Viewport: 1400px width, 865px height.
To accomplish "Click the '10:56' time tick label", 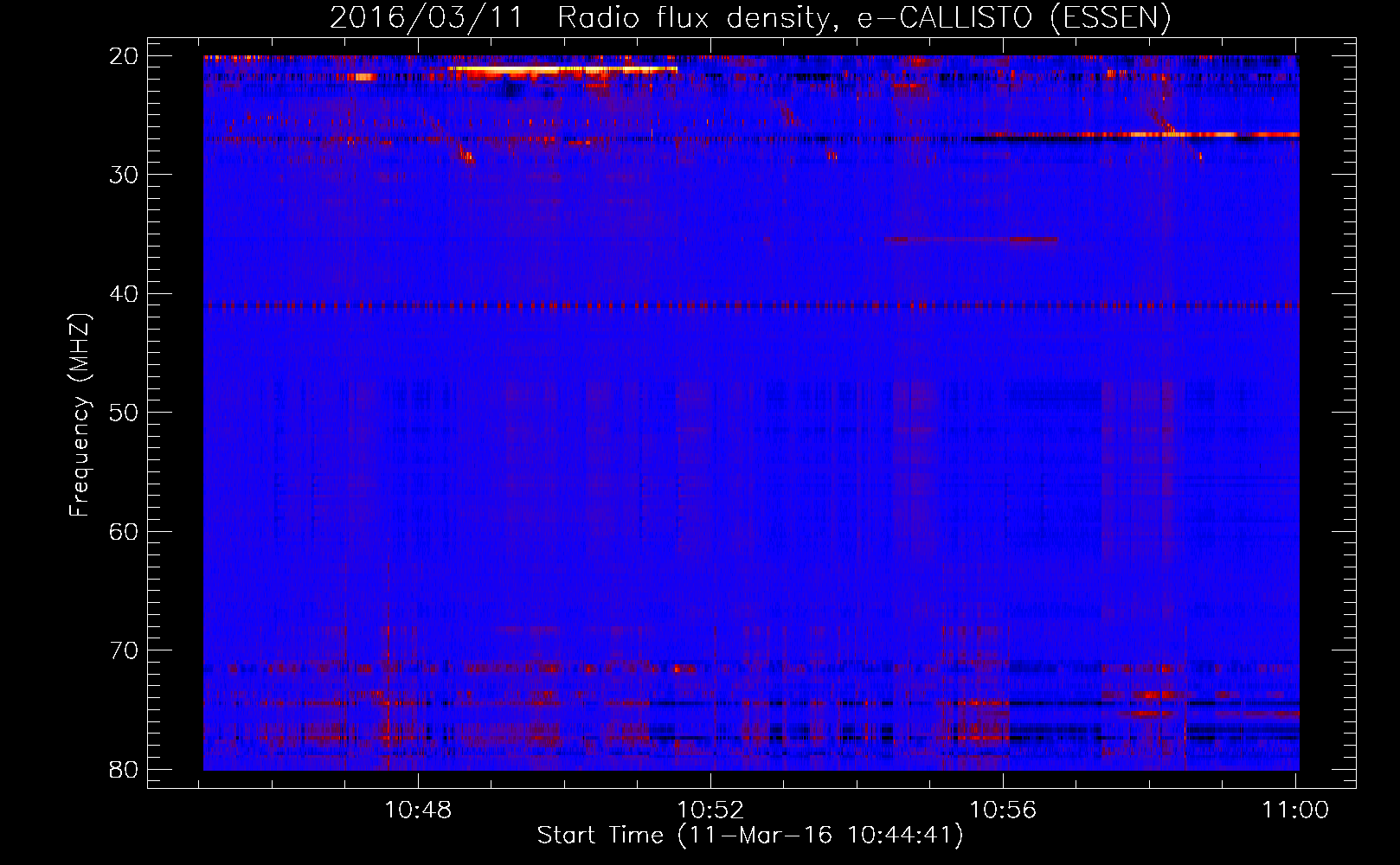I will [1003, 810].
